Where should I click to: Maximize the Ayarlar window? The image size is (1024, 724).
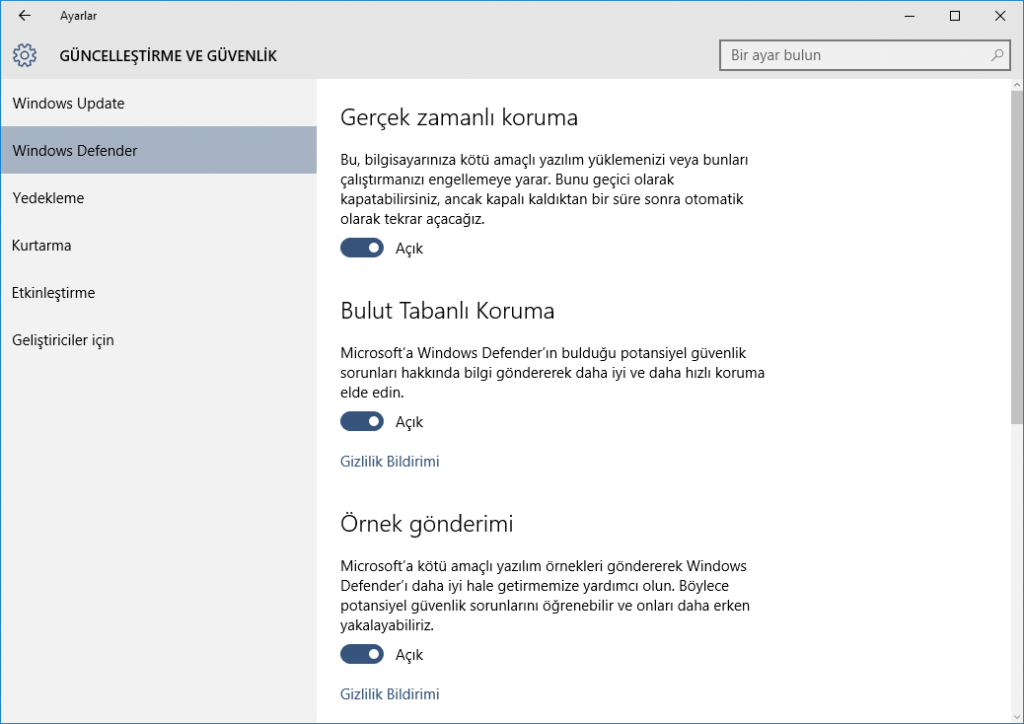[955, 16]
